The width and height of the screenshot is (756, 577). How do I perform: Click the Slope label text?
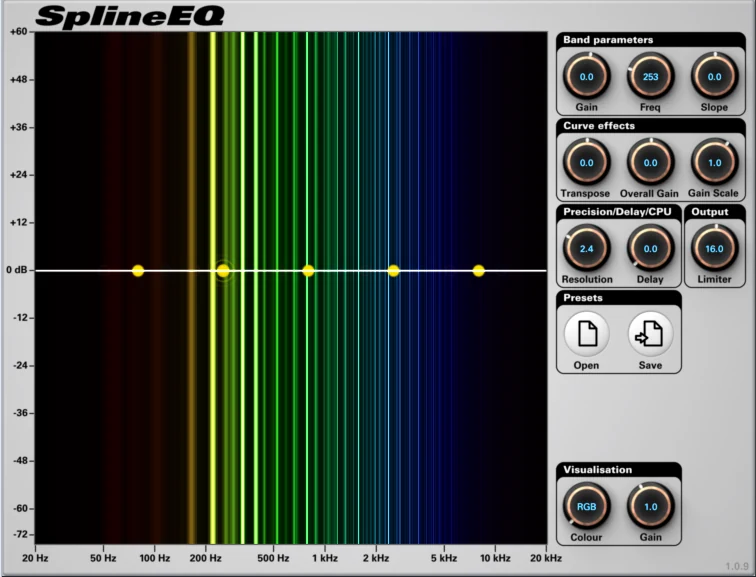[x=714, y=107]
